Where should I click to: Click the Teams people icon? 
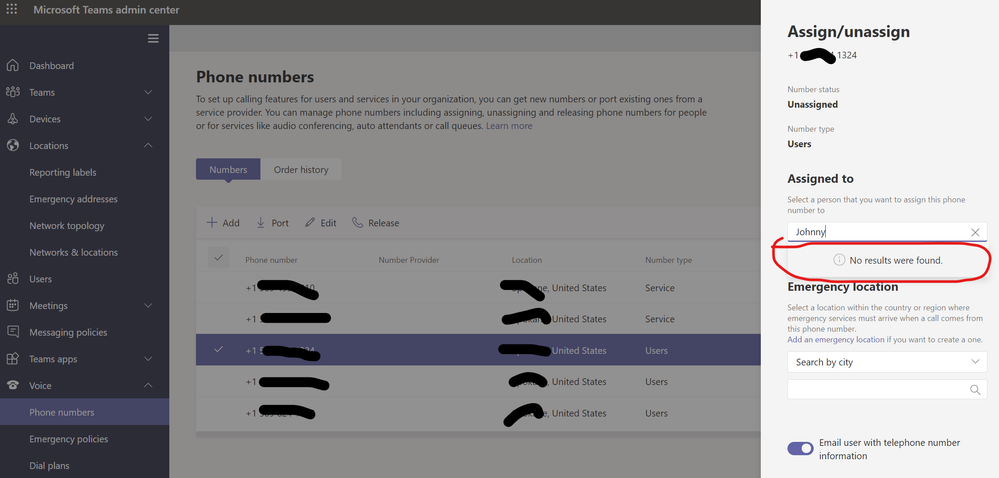(x=12, y=92)
